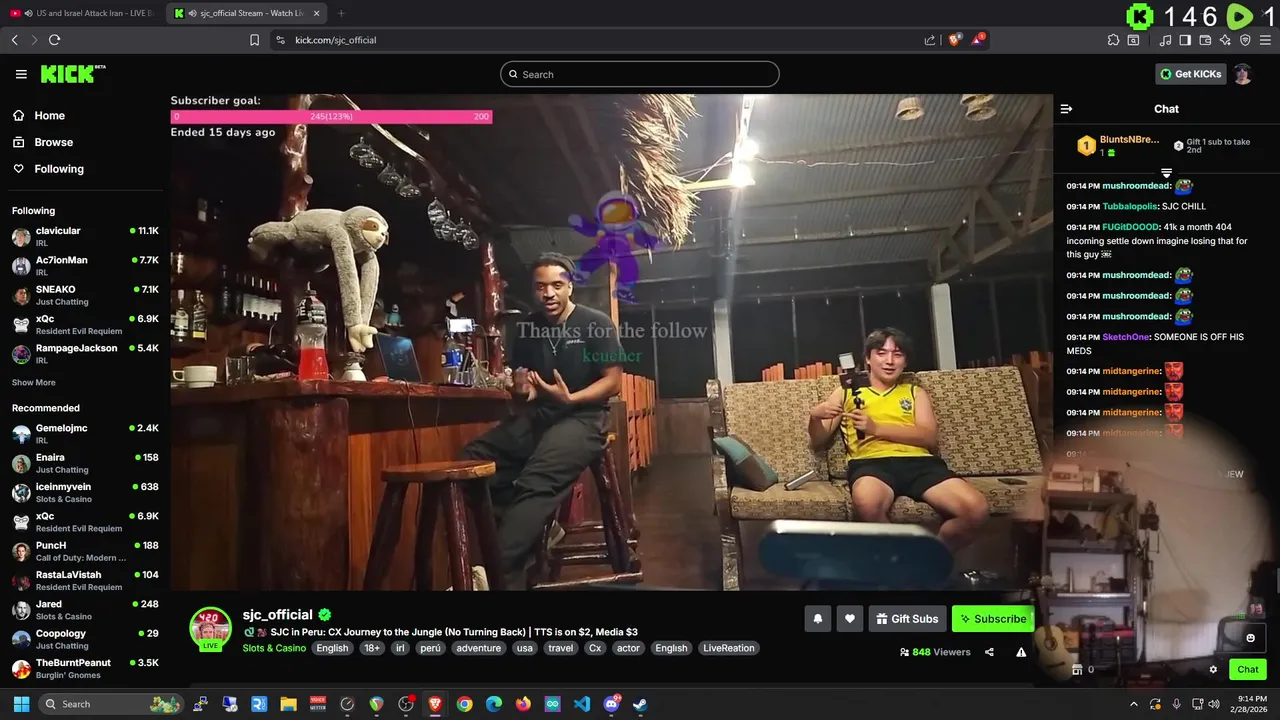Screen dimensions: 1280x720
Task: Click the subscriber goal progress bar
Action: click(331, 117)
